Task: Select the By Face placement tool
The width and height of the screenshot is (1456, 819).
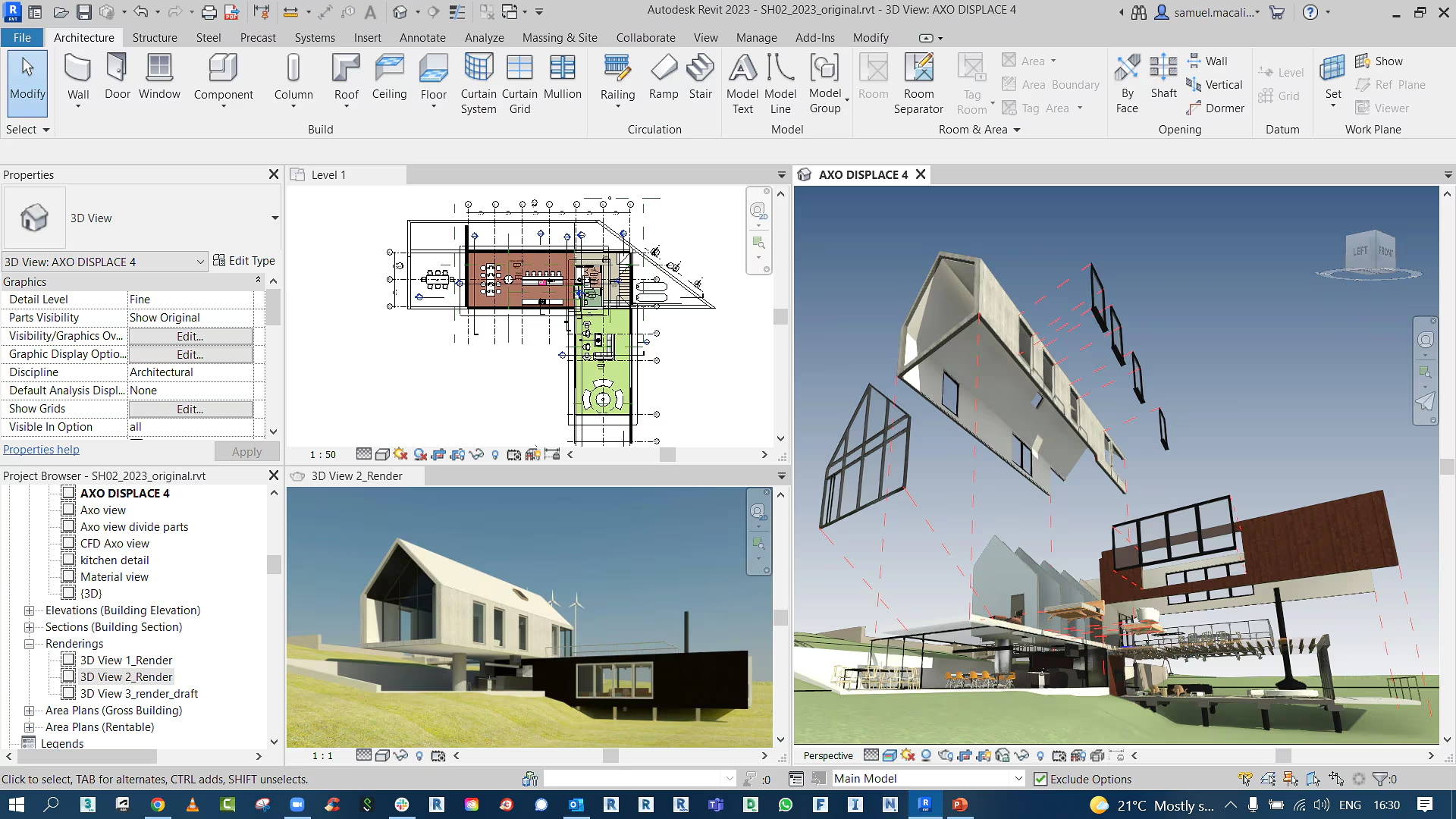Action: point(1126,83)
